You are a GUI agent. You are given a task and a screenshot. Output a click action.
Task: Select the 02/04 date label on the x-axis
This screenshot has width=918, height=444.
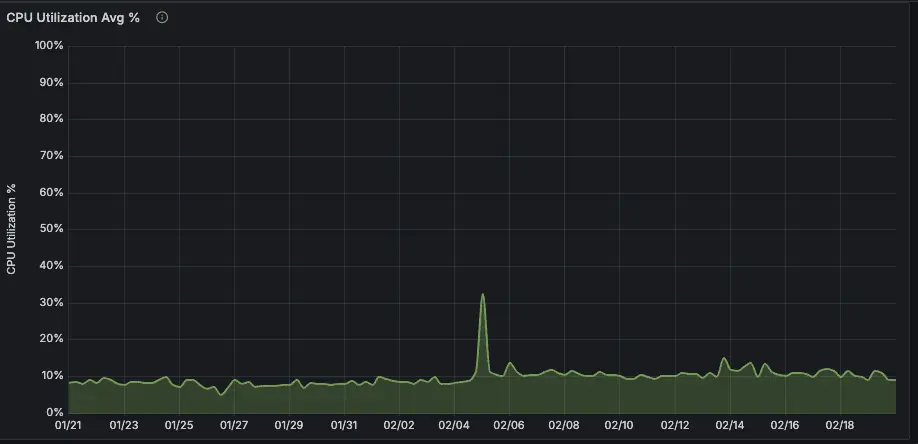[x=454, y=426]
